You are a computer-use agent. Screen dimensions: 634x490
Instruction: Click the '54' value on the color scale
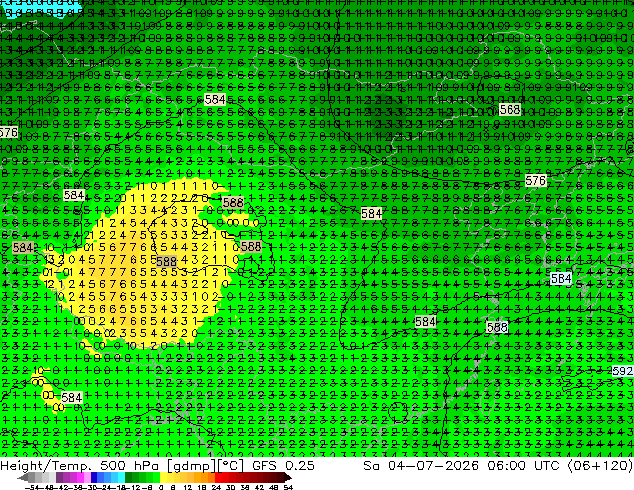[x=288, y=487]
